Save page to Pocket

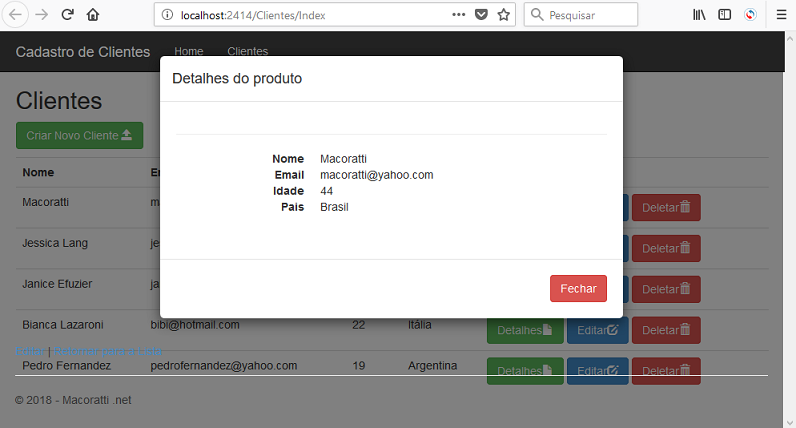481,15
